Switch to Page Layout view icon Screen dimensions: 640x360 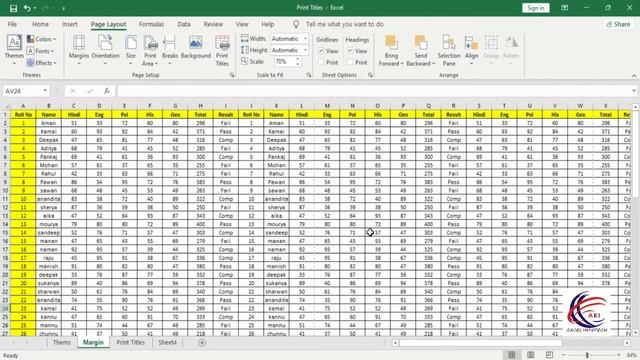pos(530,355)
